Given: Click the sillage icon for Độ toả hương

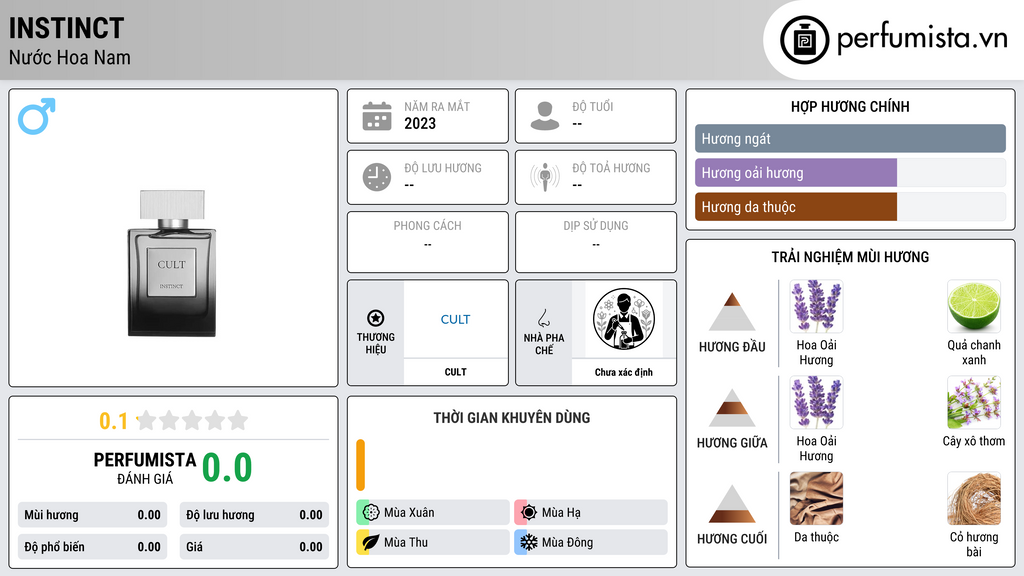Looking at the screenshot, I should click(545, 177).
